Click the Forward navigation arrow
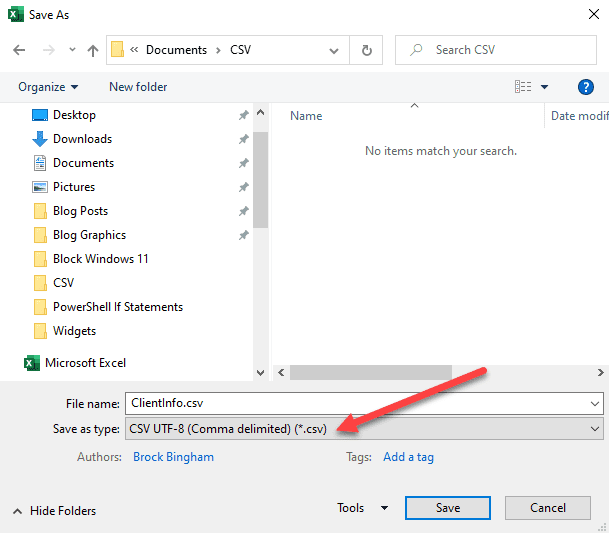Screen dimensions: 609x533 (49, 50)
